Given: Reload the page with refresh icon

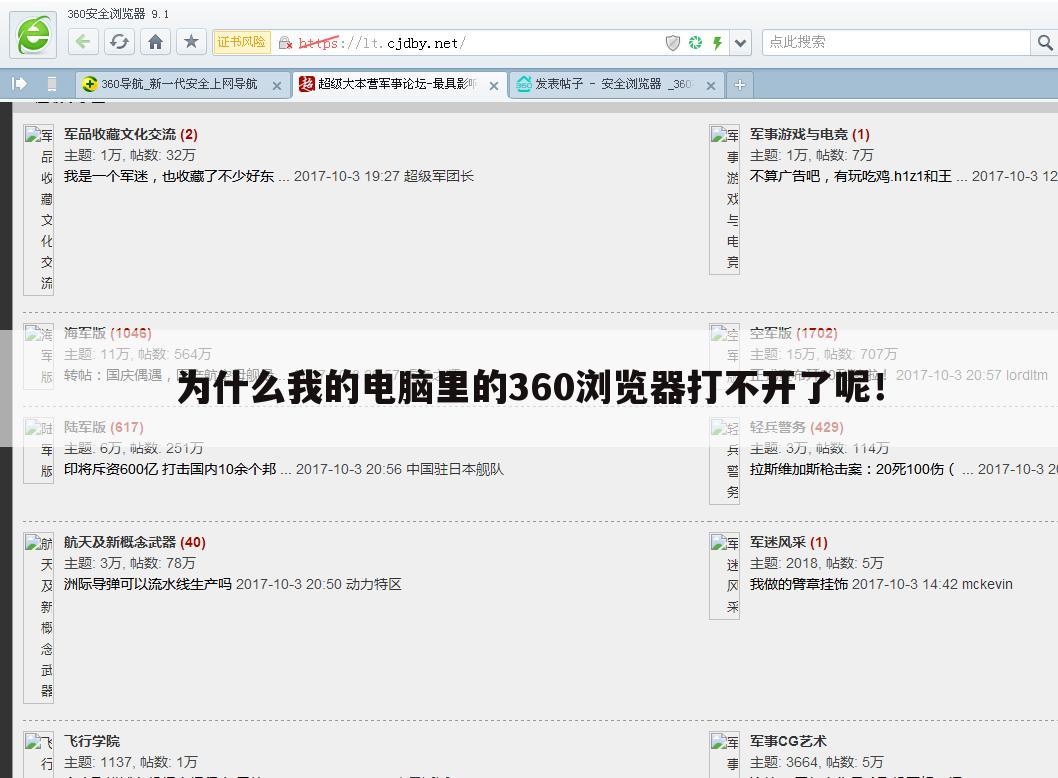Looking at the screenshot, I should click(x=119, y=42).
